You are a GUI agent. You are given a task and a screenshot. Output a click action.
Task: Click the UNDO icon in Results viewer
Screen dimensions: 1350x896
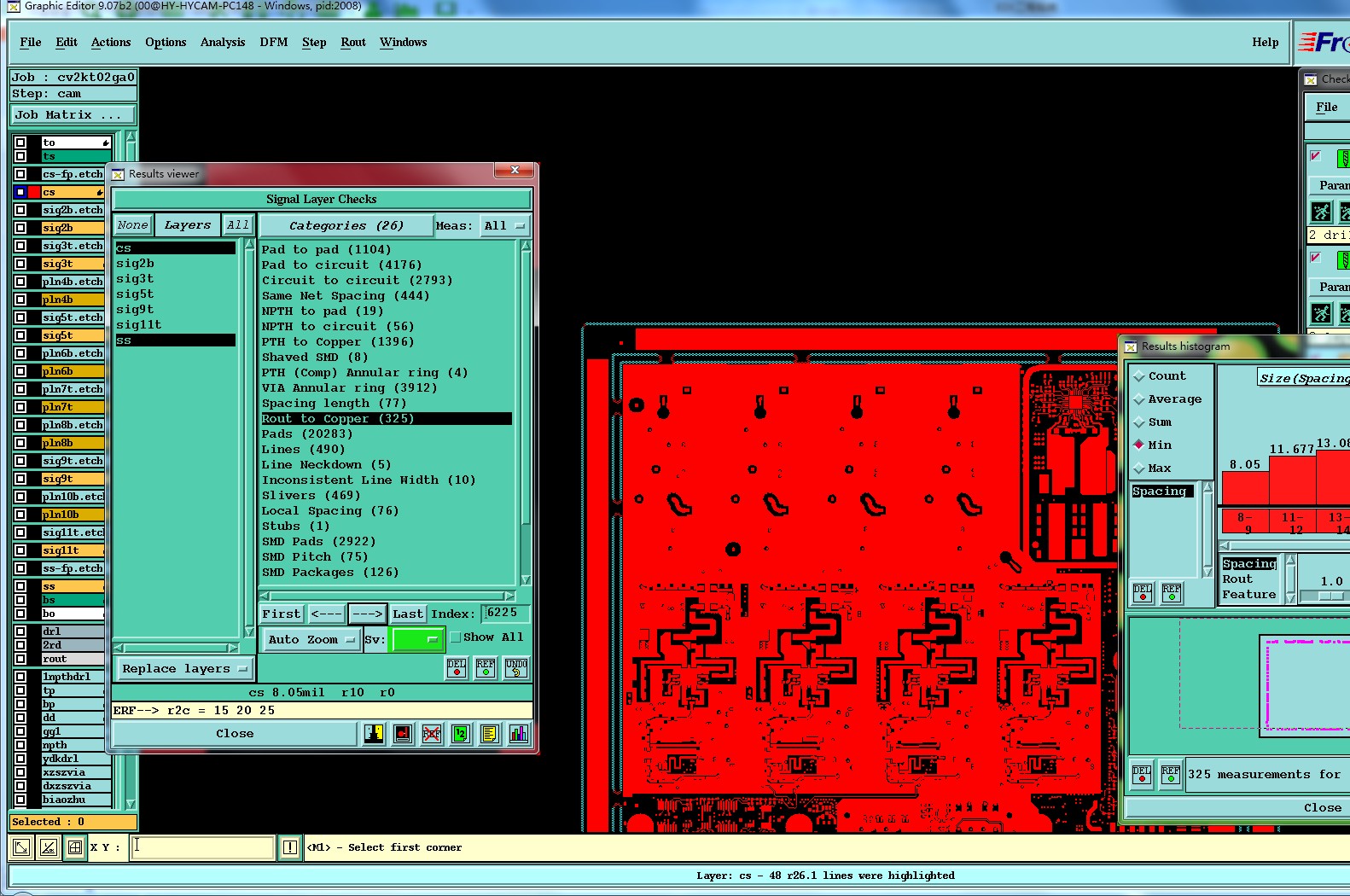pos(516,668)
